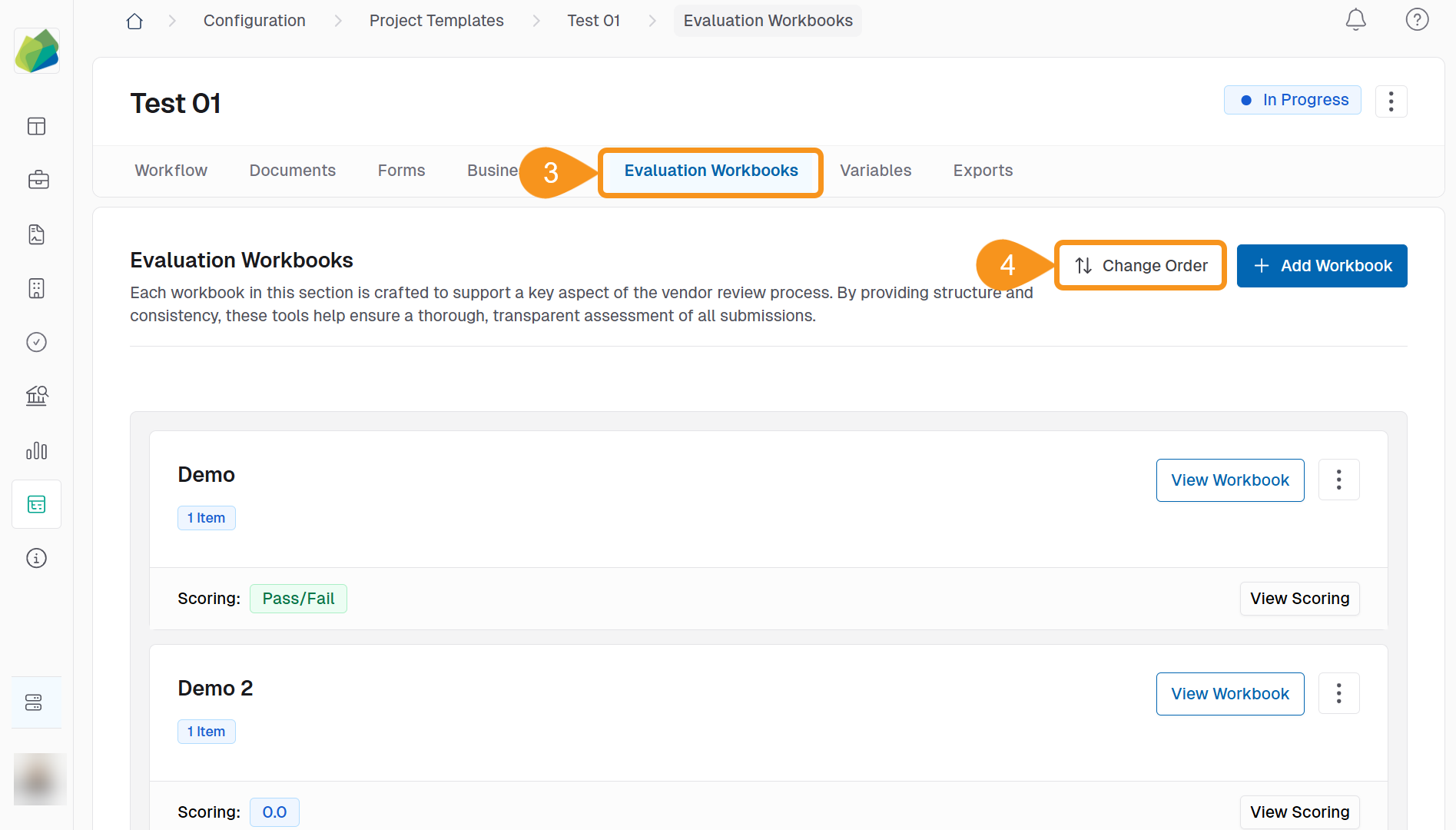Switch to the Documents tab
1456x830 pixels.
[x=292, y=171]
